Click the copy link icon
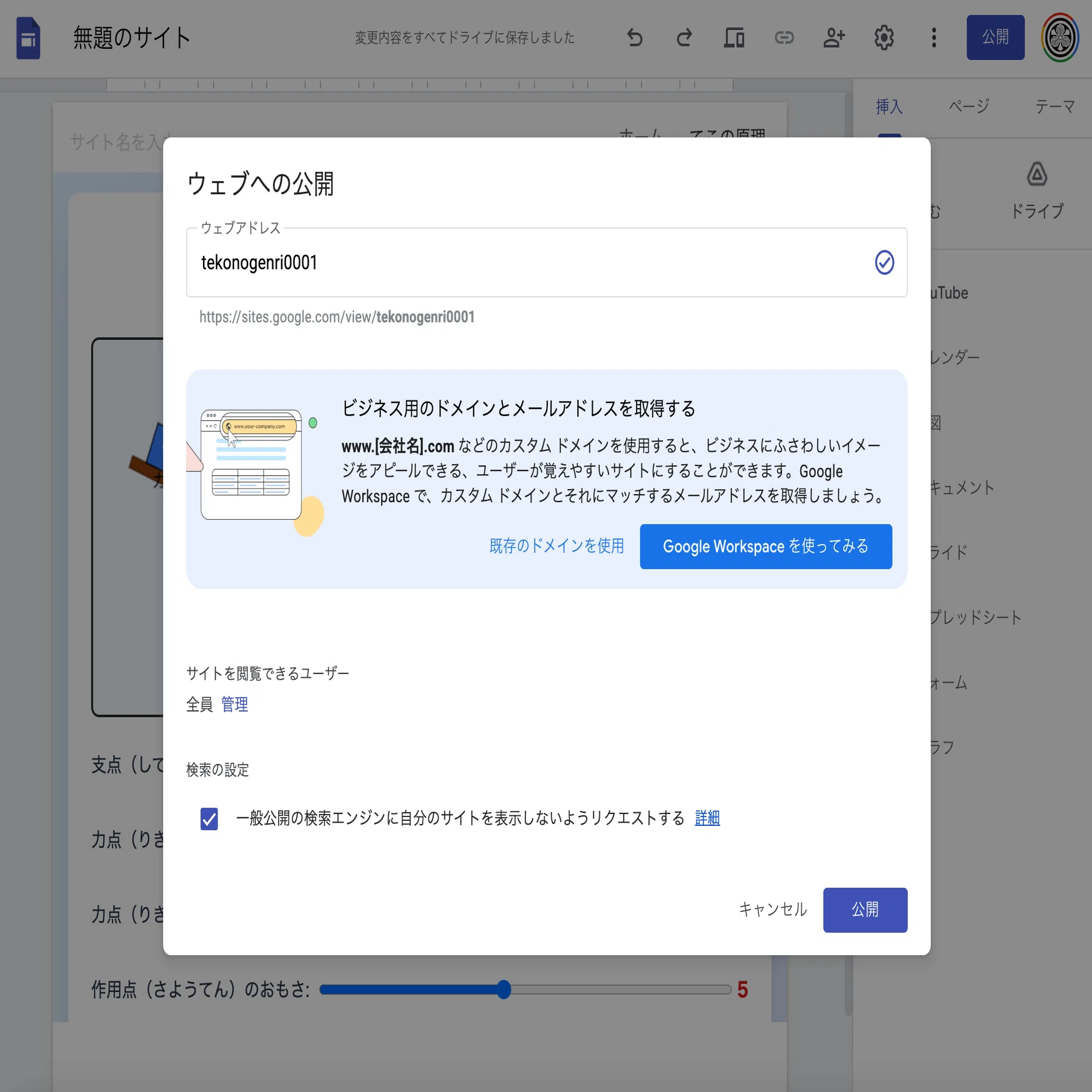1092x1092 pixels. pyautogui.click(x=784, y=38)
